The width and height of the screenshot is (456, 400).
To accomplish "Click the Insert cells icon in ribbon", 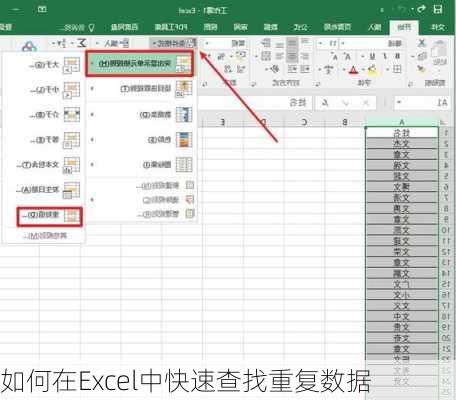I will click(125, 43).
